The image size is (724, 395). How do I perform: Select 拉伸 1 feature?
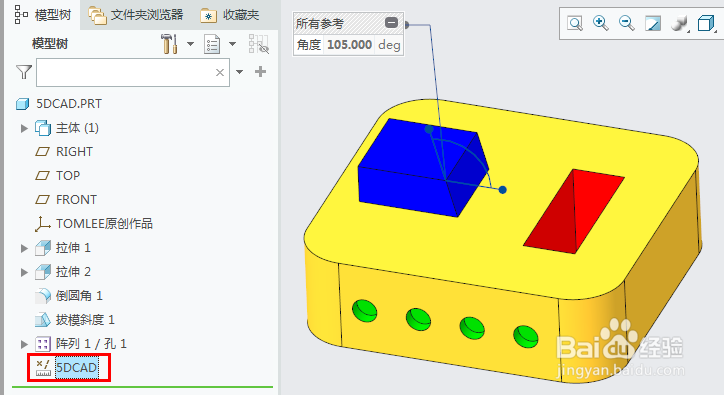pos(73,248)
